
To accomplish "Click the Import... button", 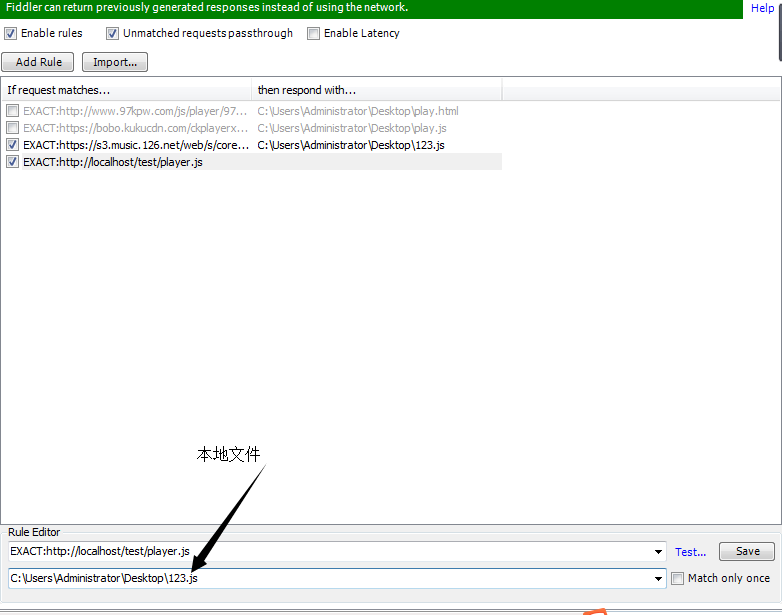I will click(x=115, y=62).
